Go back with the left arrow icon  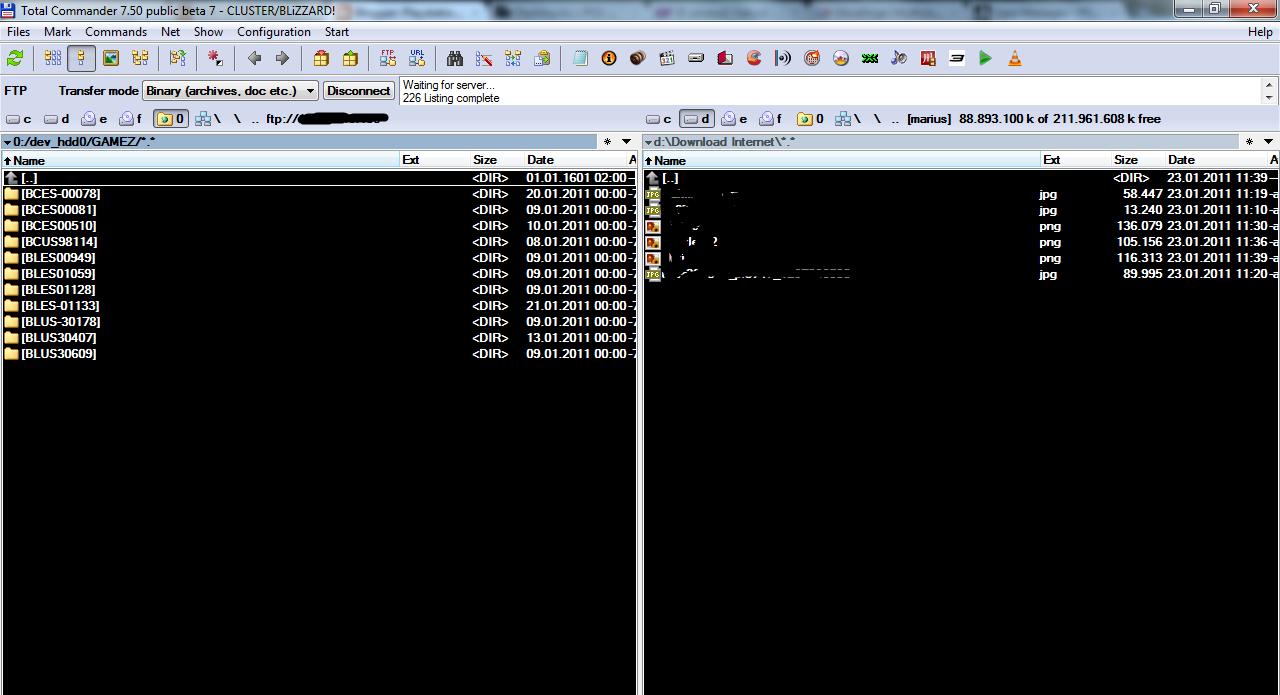(x=254, y=58)
